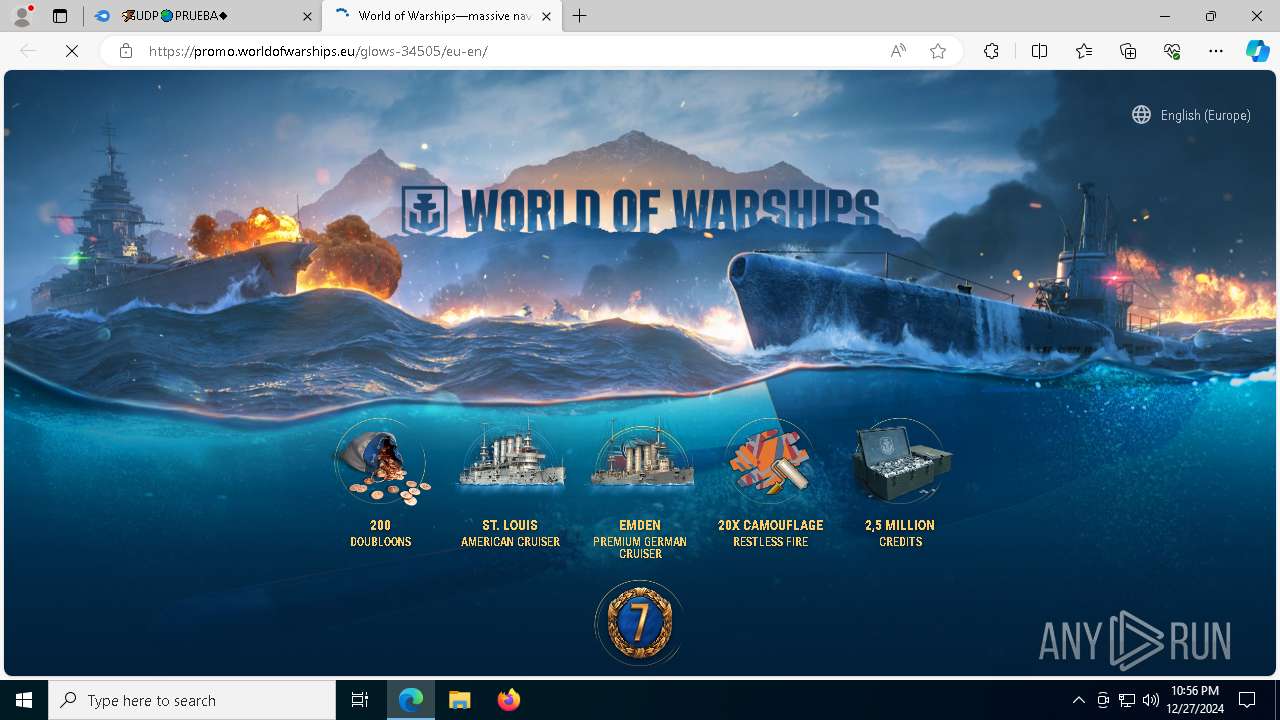Screen dimensions: 1280x720
Task: Add this page to favorites star
Action: [x=938, y=51]
